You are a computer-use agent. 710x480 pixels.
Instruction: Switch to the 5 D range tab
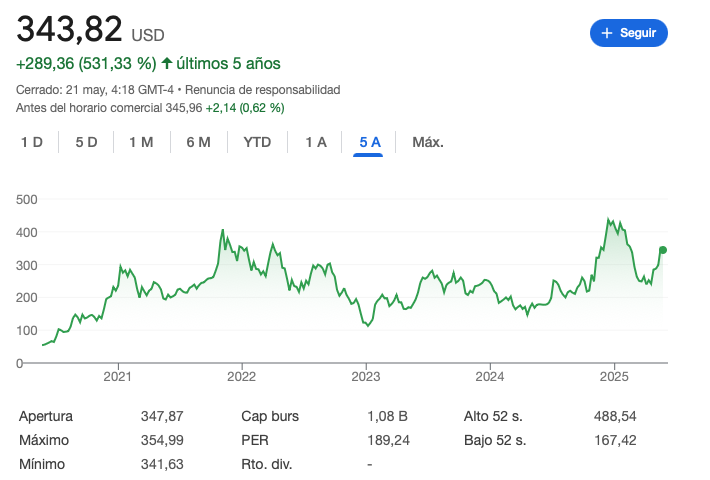pos(86,142)
